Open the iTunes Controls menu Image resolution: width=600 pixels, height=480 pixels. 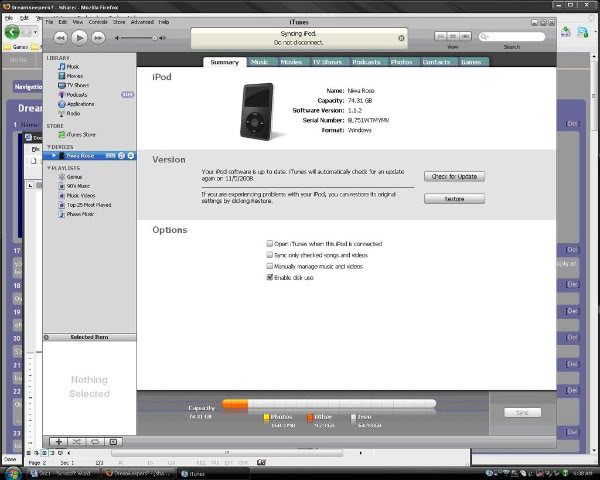[98, 22]
